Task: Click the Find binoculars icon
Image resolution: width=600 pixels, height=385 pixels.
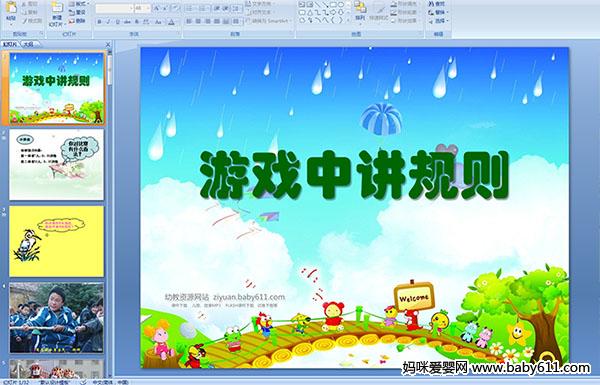Action: [437, 4]
